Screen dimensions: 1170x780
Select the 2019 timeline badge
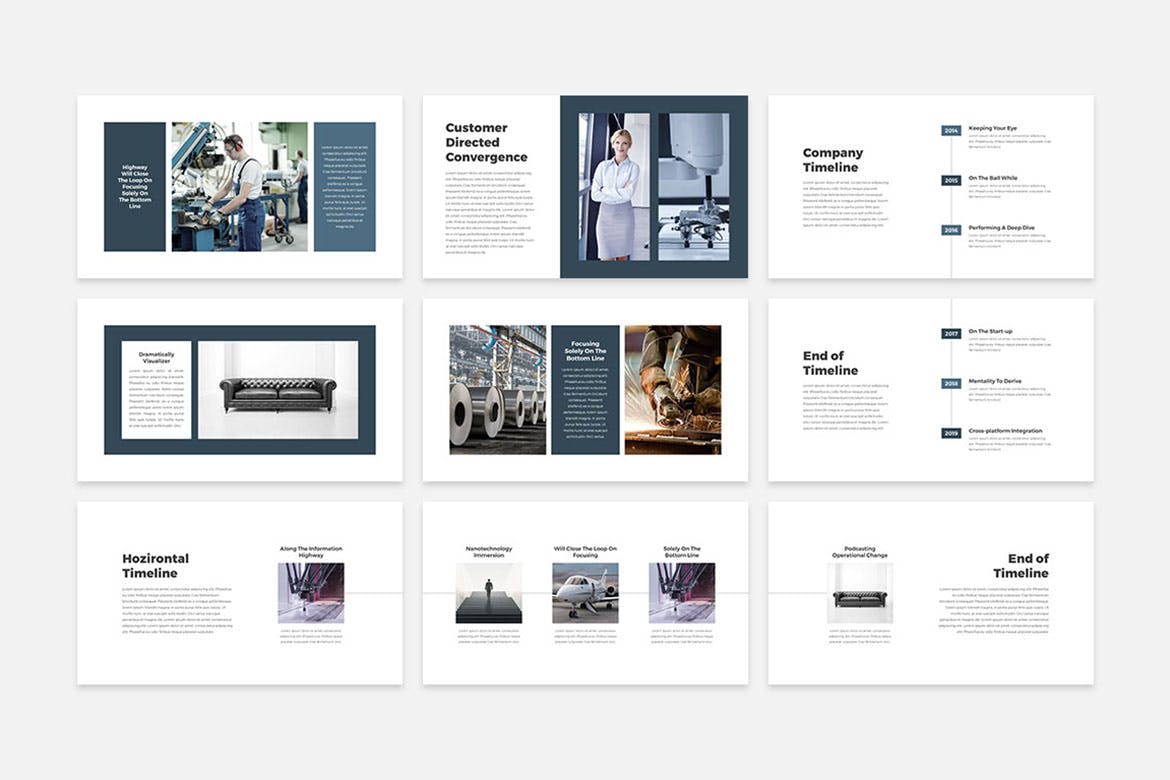950,433
